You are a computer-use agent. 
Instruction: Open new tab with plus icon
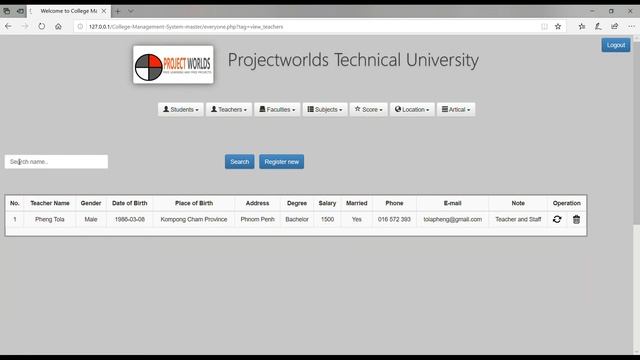tap(118, 11)
